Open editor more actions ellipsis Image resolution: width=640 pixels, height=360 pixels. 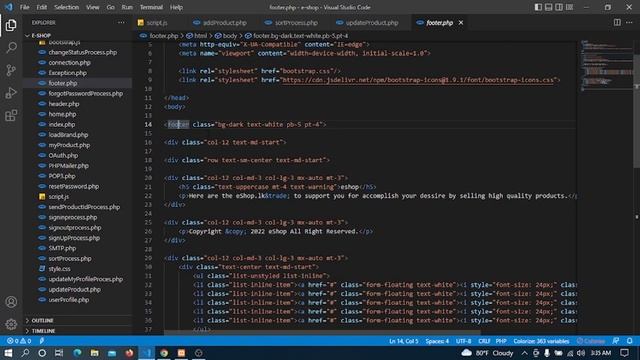[629, 22]
